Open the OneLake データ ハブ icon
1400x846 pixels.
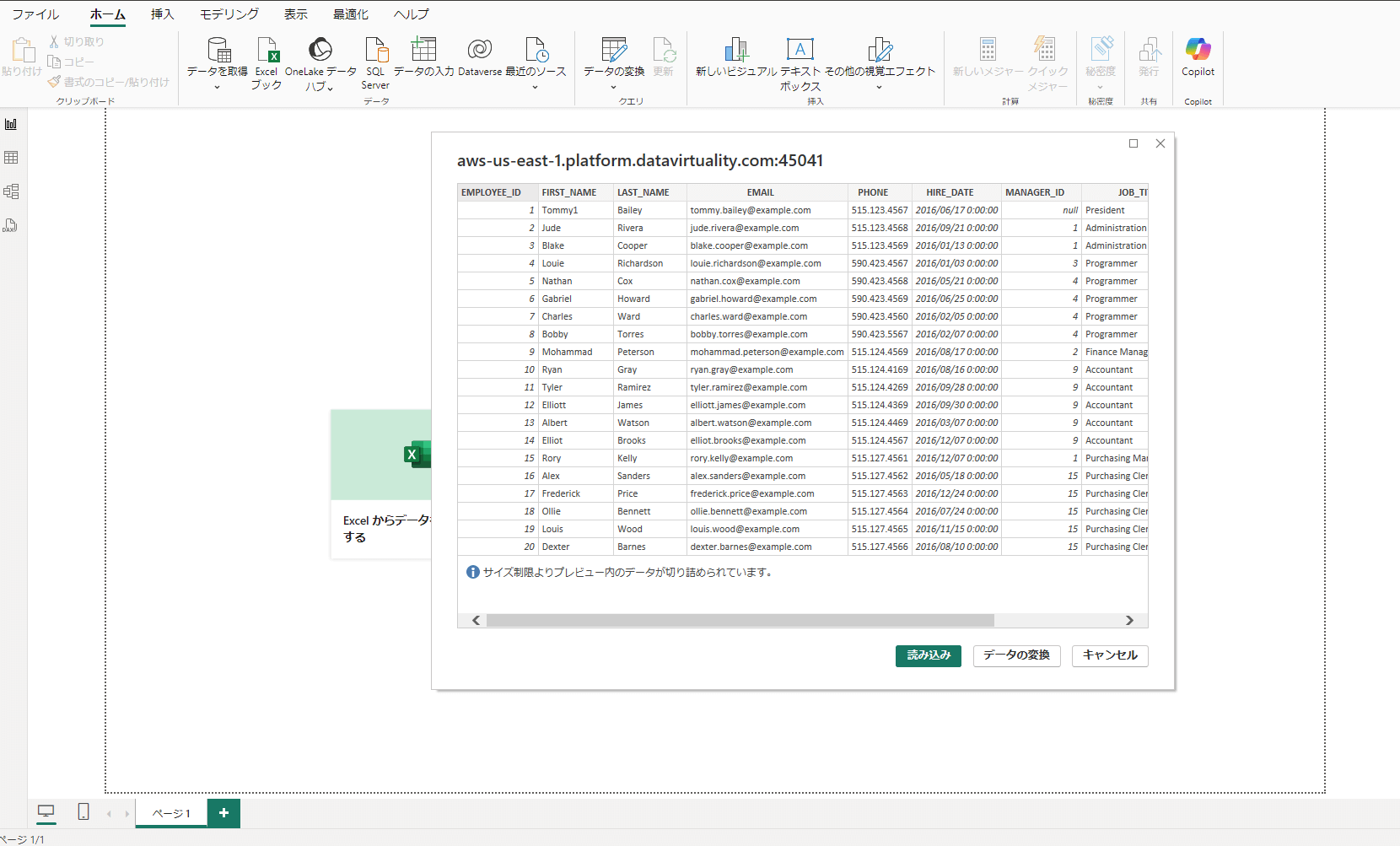coord(320,51)
